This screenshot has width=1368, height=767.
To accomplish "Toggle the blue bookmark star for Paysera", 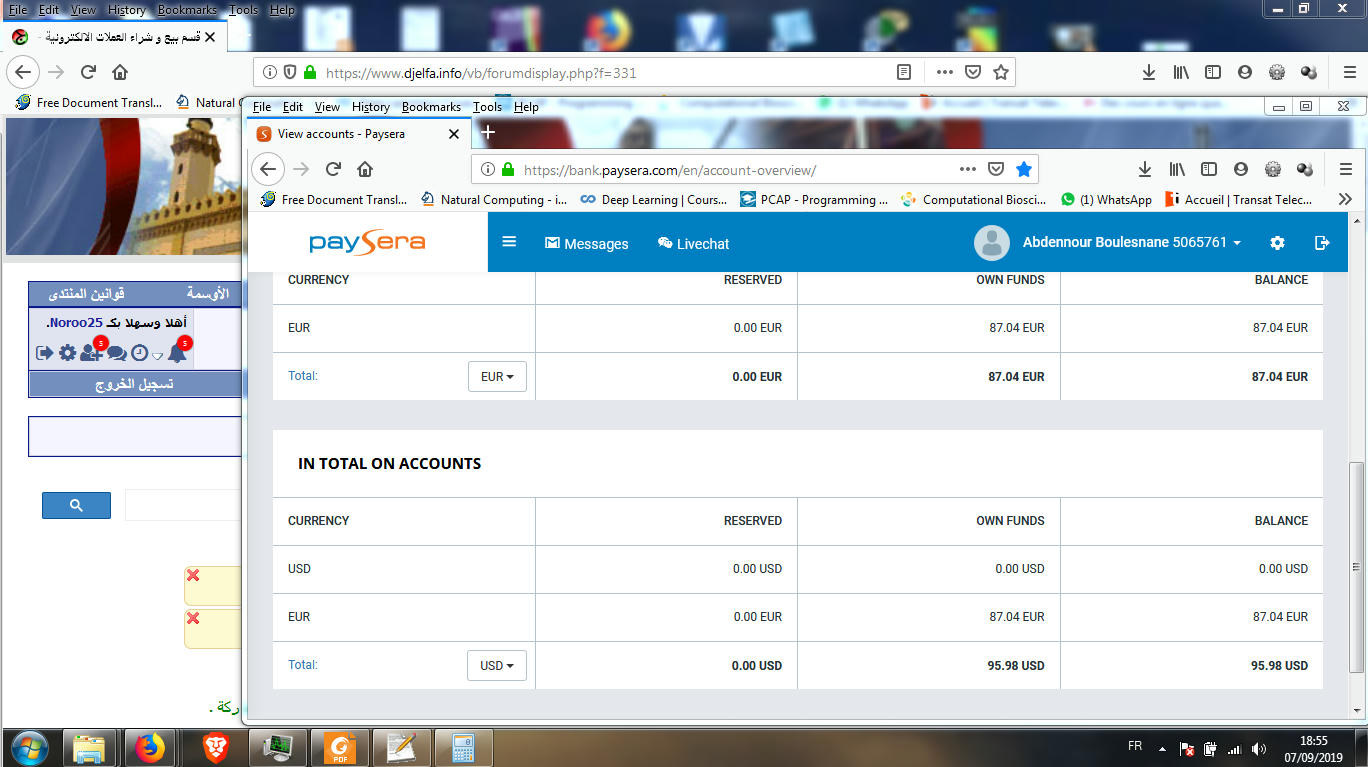I will (x=1023, y=169).
